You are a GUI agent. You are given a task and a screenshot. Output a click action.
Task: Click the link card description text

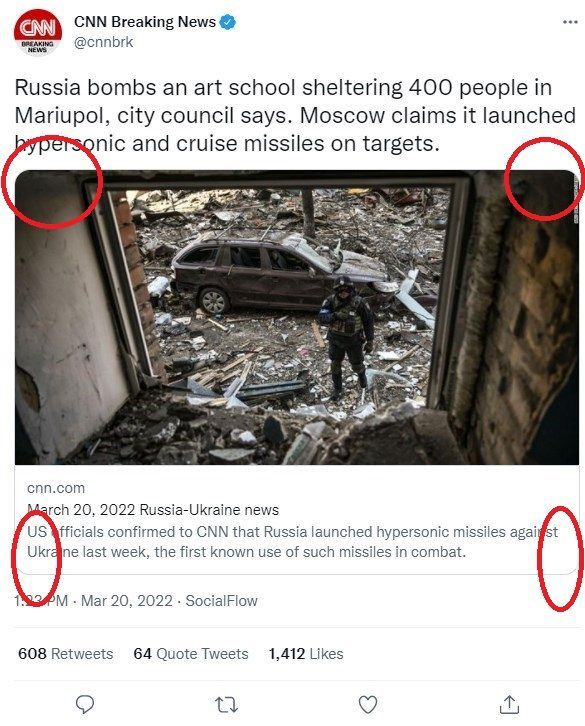tap(292, 542)
